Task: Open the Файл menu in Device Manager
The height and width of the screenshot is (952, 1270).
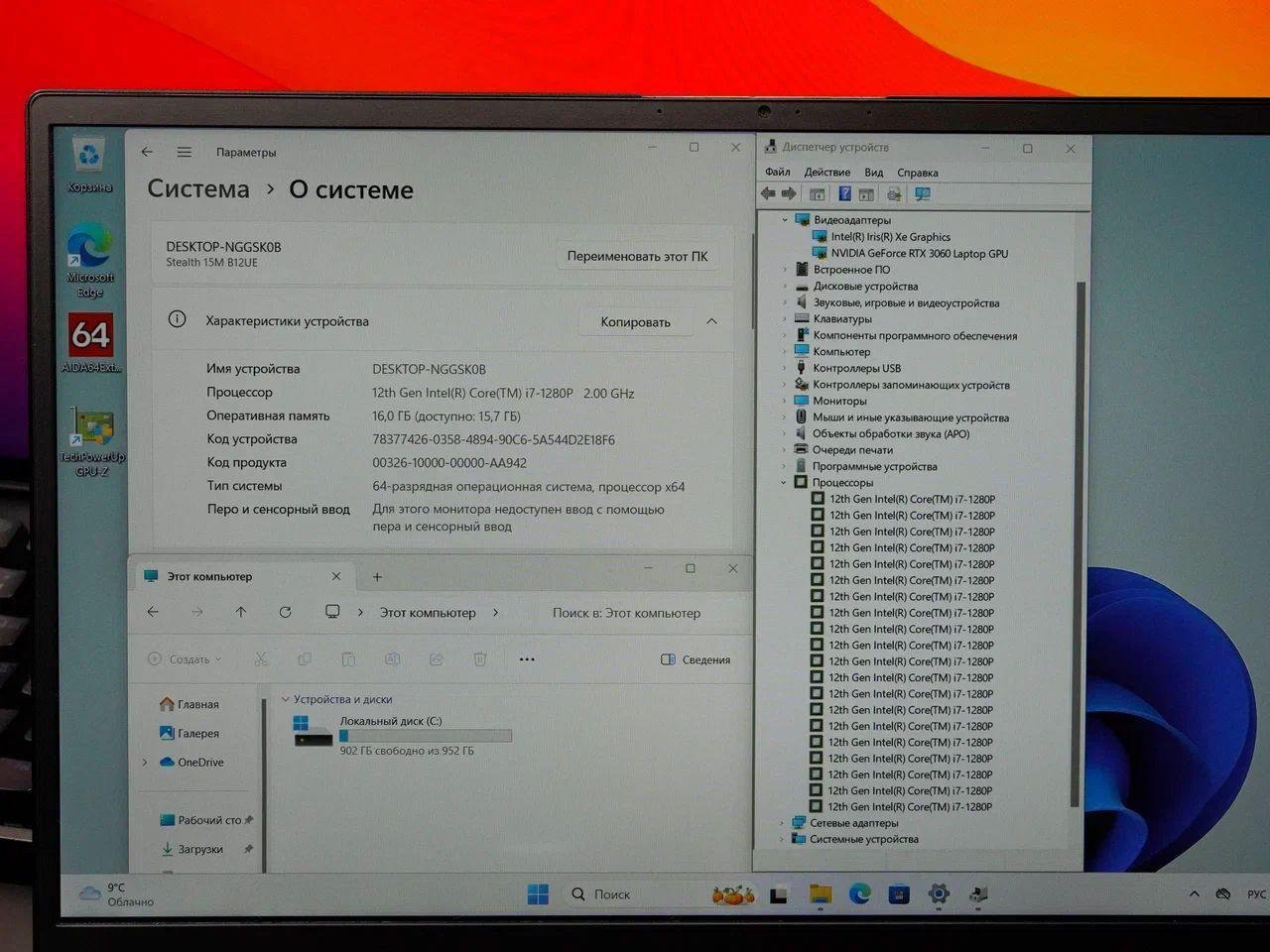Action: [778, 172]
